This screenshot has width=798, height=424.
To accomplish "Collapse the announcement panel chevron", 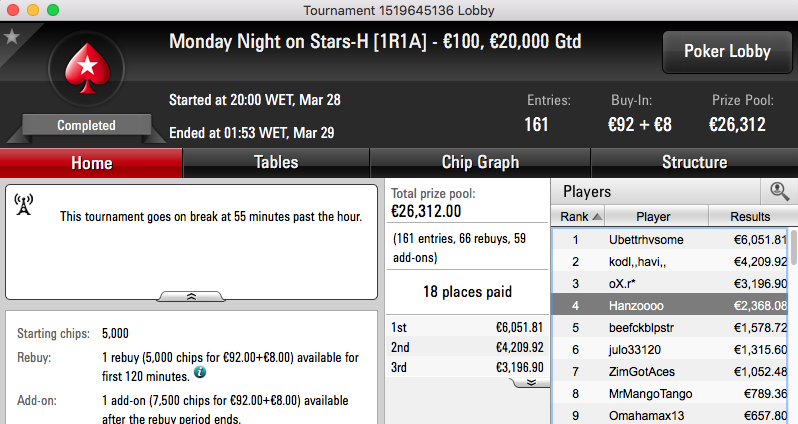I will 191,296.
